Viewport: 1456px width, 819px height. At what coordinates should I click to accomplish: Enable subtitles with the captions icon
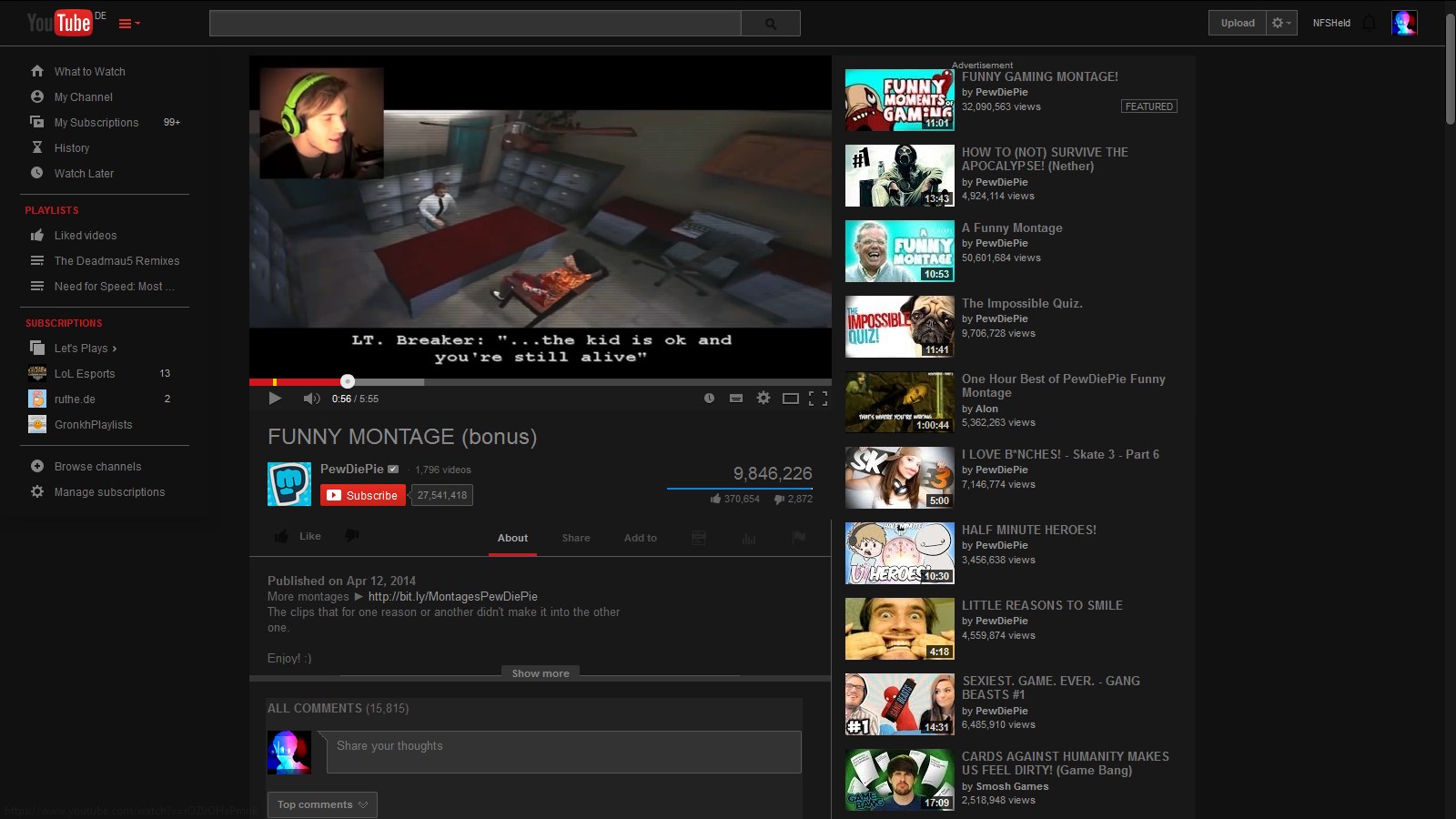[735, 398]
